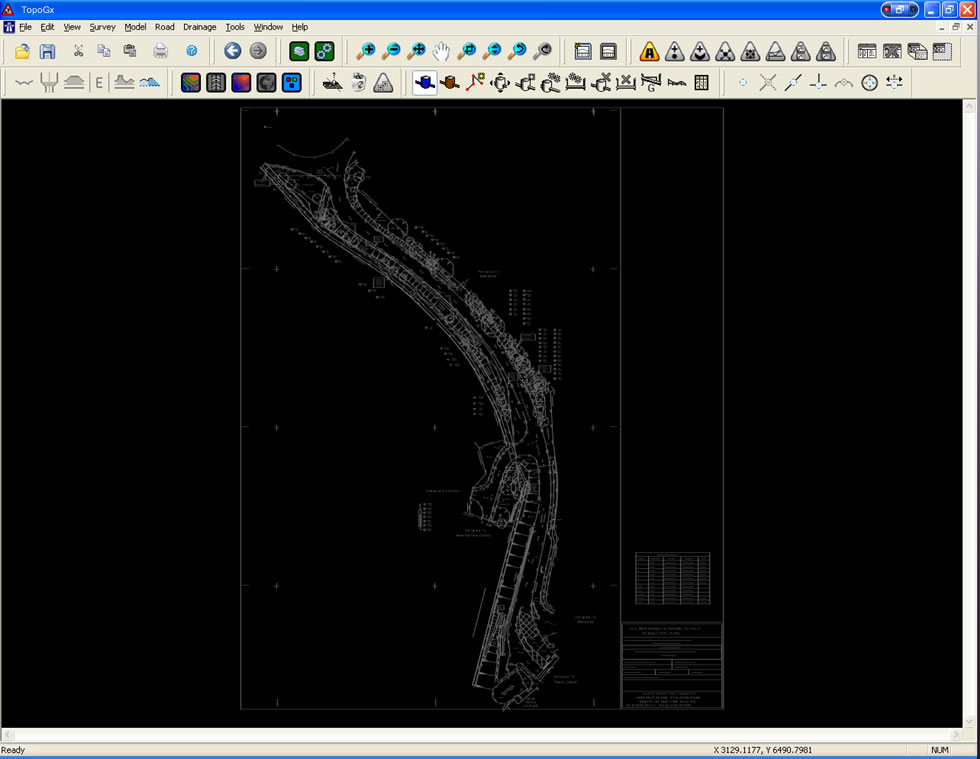Click the ground cross-section line icon
980x759 pixels.
(x=24, y=83)
